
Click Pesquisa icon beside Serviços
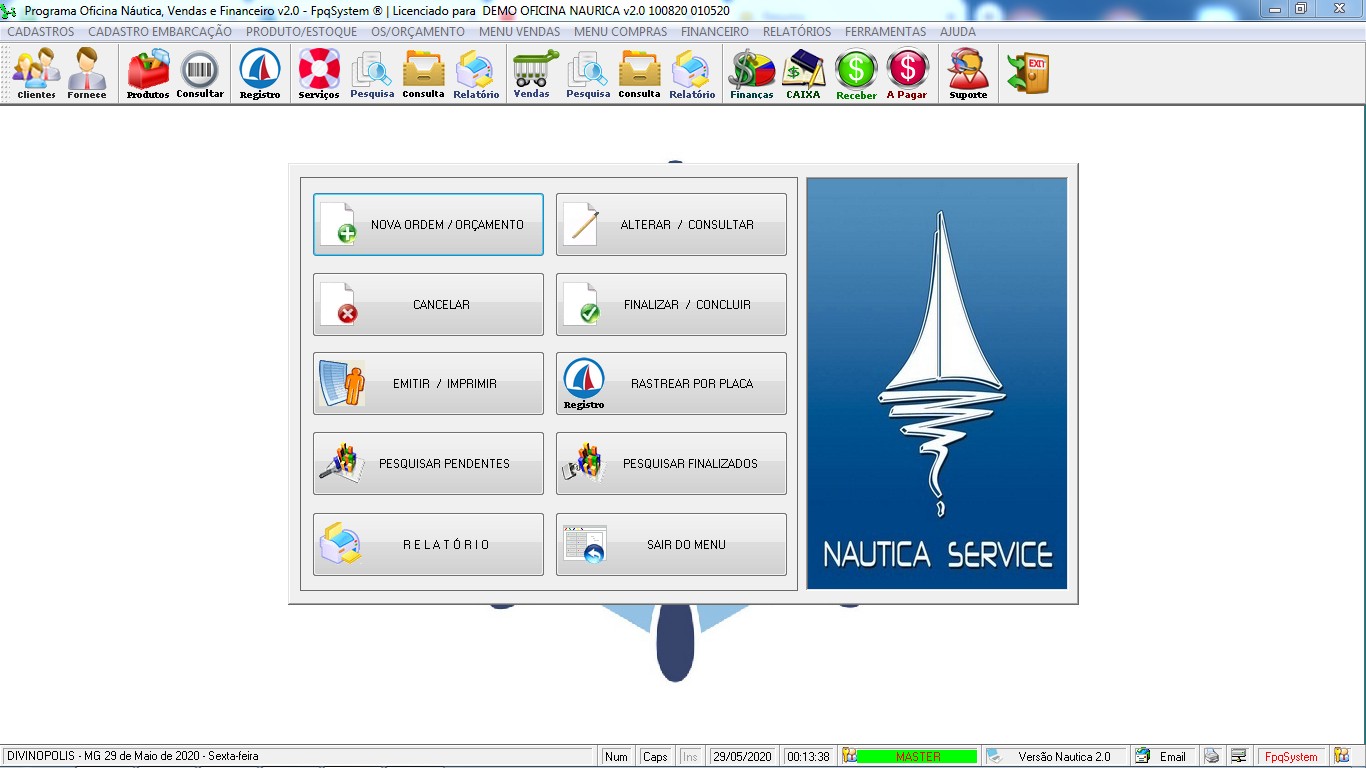[372, 74]
